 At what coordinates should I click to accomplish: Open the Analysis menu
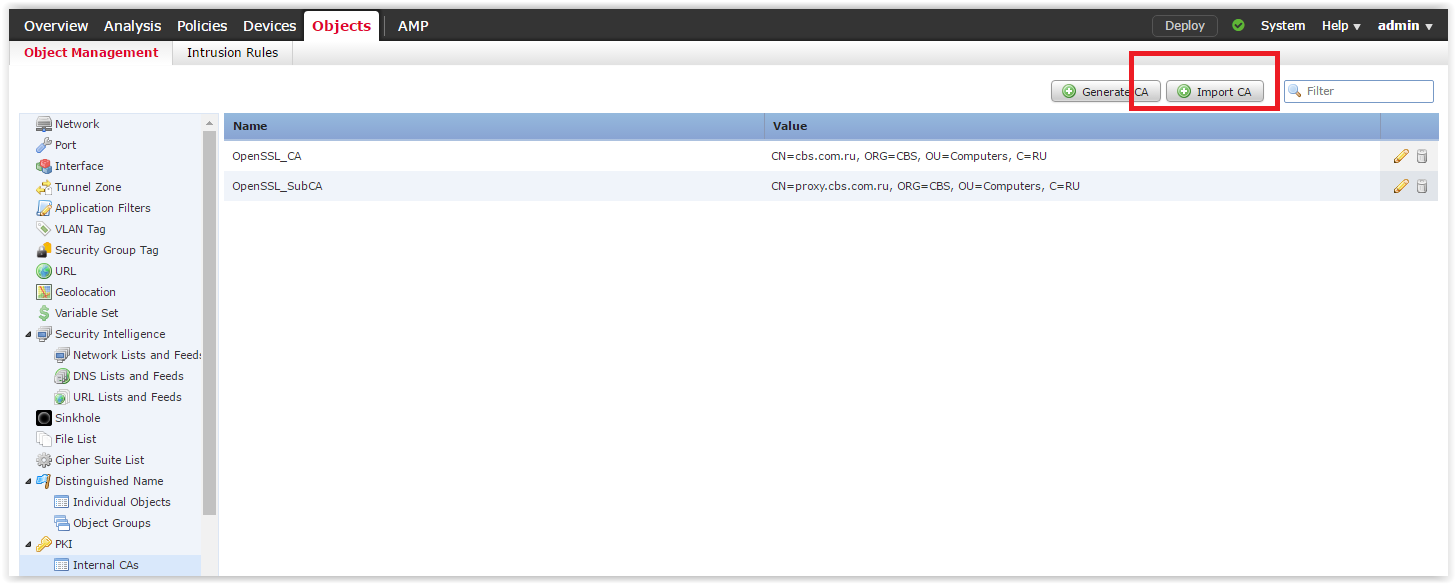click(x=132, y=26)
